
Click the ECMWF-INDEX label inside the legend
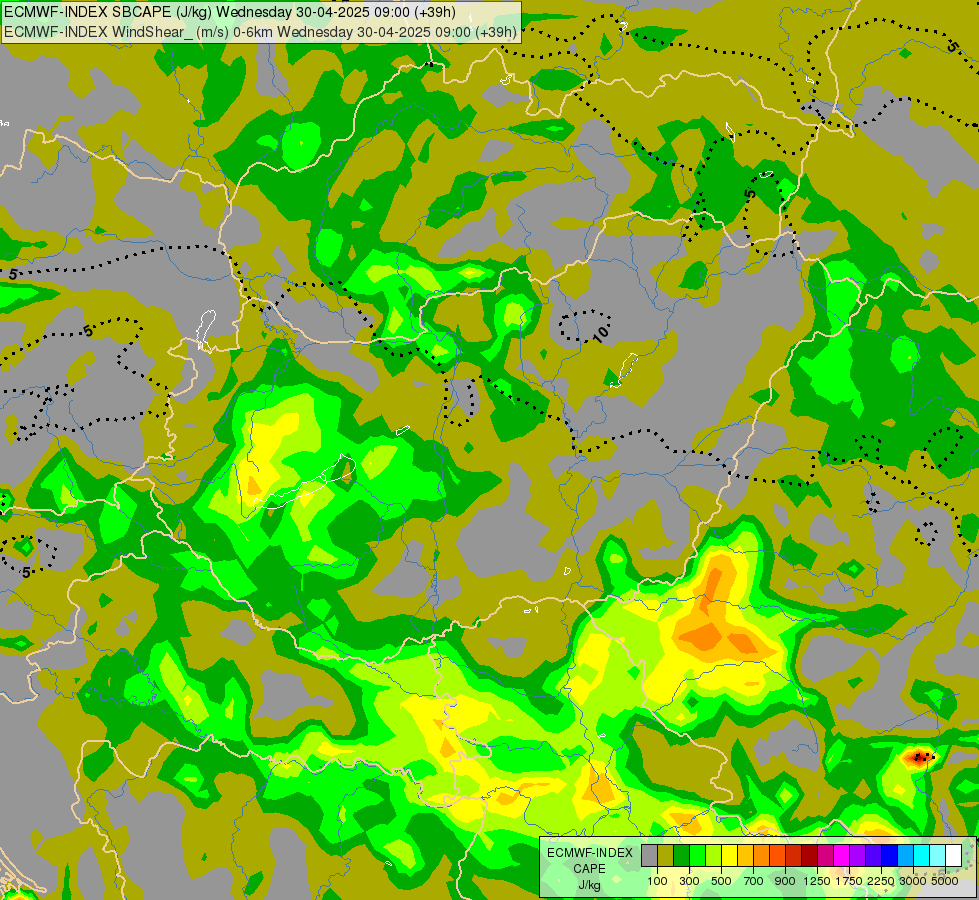(x=589, y=853)
